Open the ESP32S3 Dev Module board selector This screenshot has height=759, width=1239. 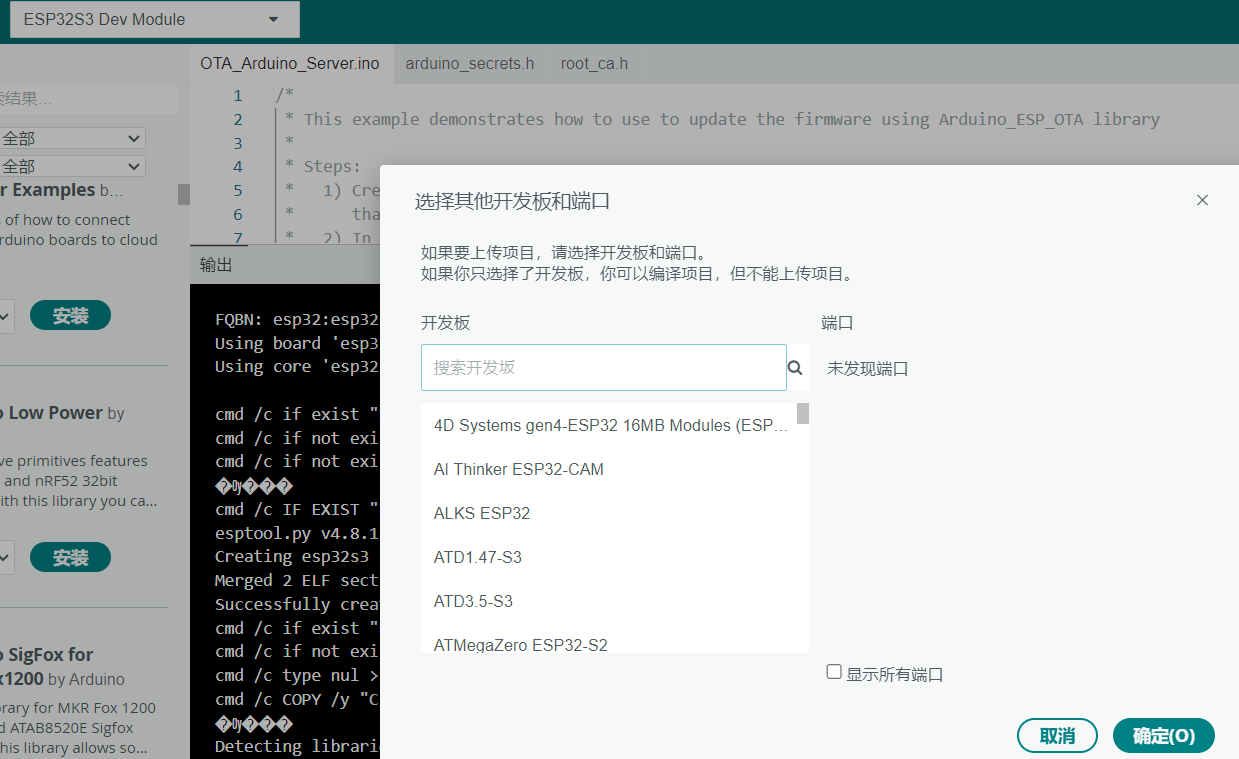154,19
